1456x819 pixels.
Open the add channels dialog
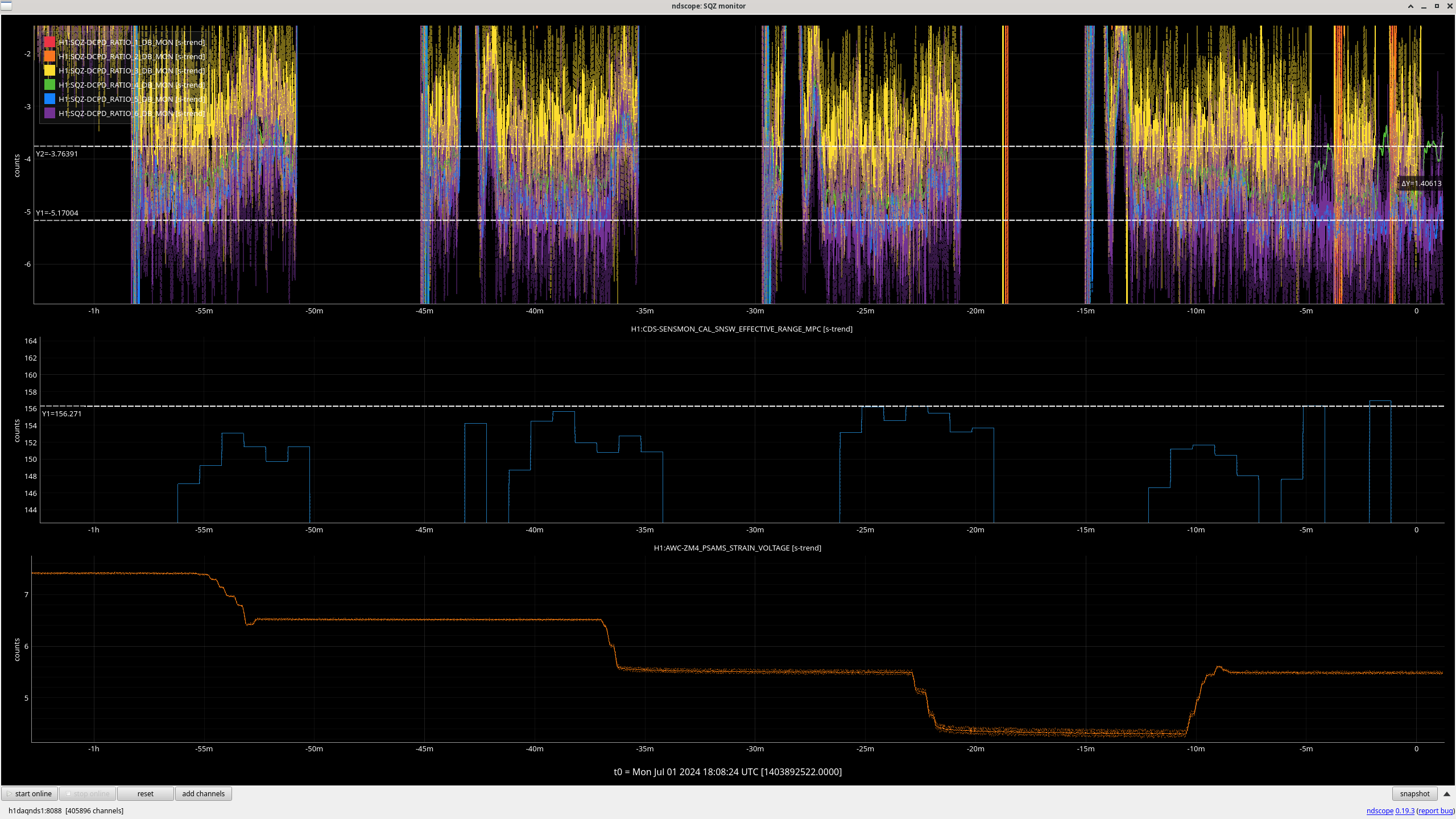pyautogui.click(x=203, y=793)
